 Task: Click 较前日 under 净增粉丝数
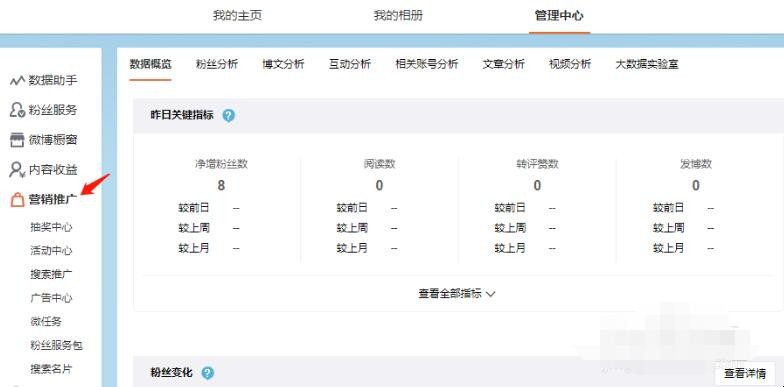(x=194, y=208)
